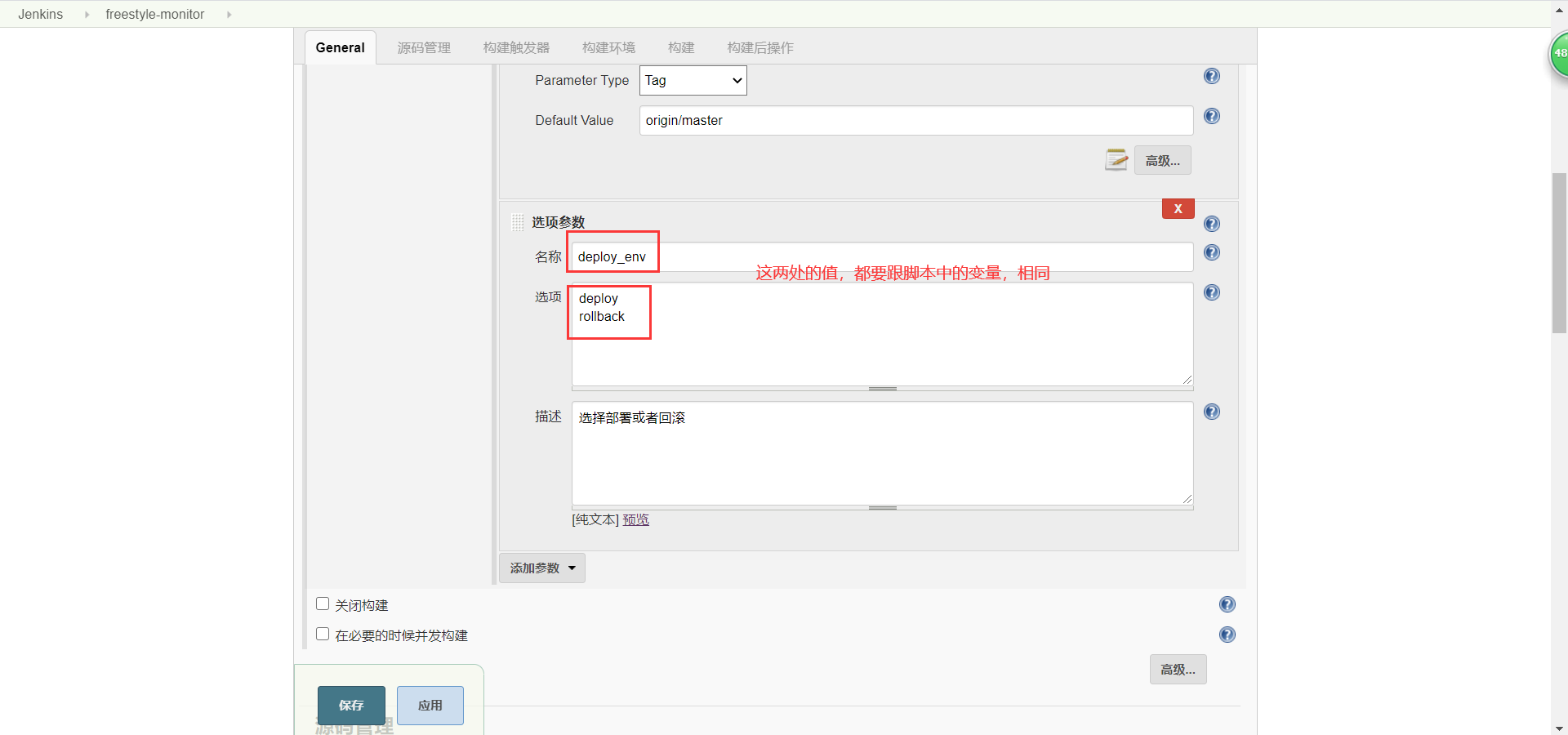Click the Parameter Type label
1568x735 pixels.
582,80
